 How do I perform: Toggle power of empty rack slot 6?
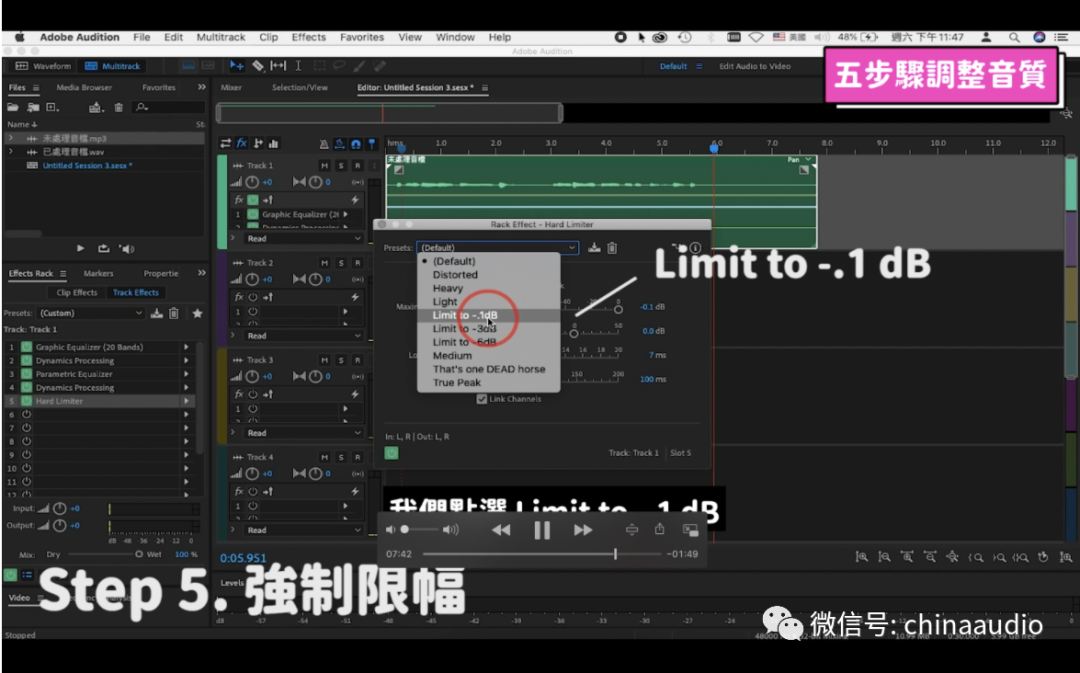coord(26,415)
